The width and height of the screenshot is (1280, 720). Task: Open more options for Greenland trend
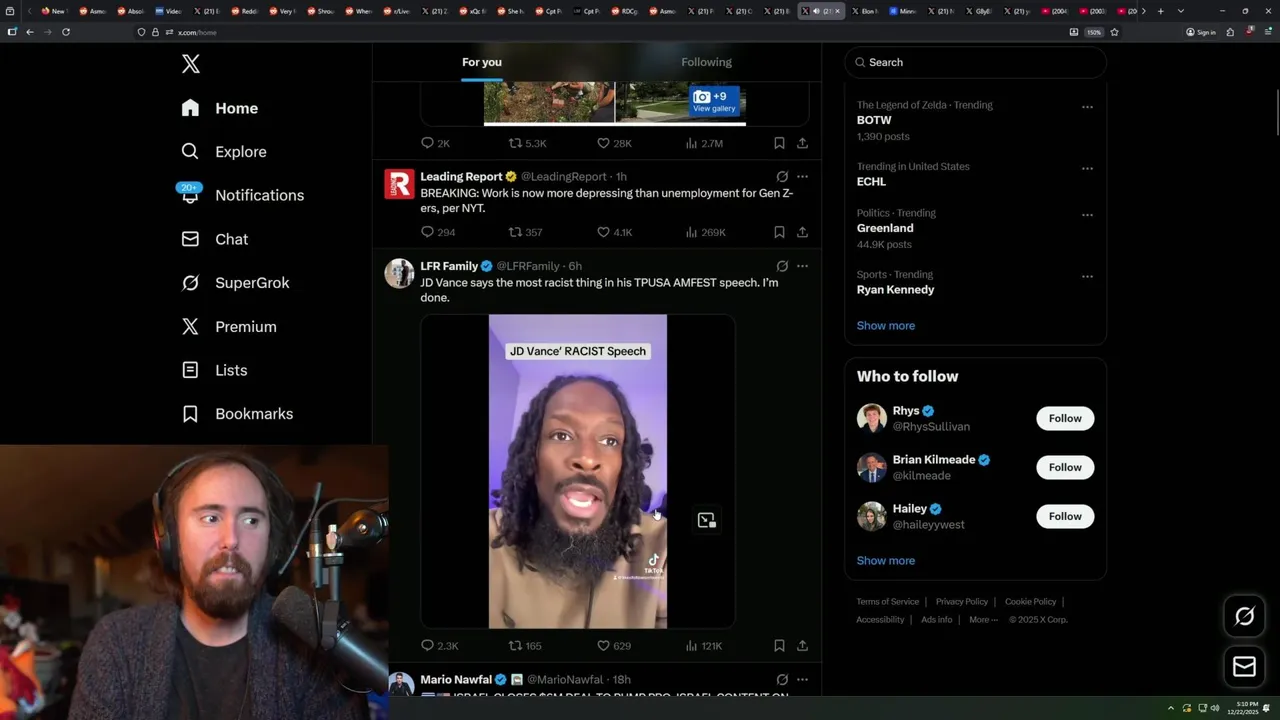click(1087, 215)
